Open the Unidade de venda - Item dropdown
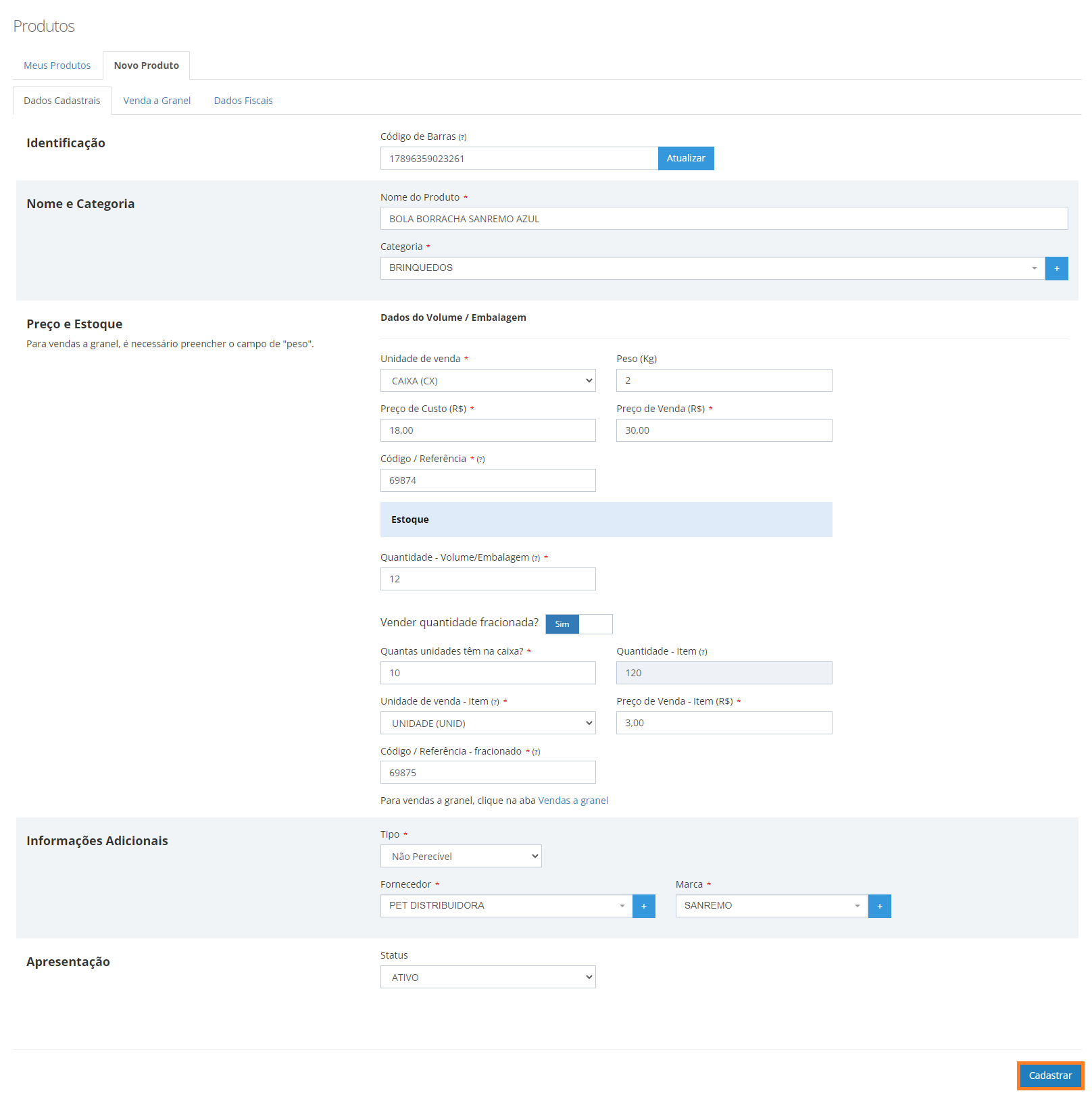The height and width of the screenshot is (1114, 1092). 488,723
